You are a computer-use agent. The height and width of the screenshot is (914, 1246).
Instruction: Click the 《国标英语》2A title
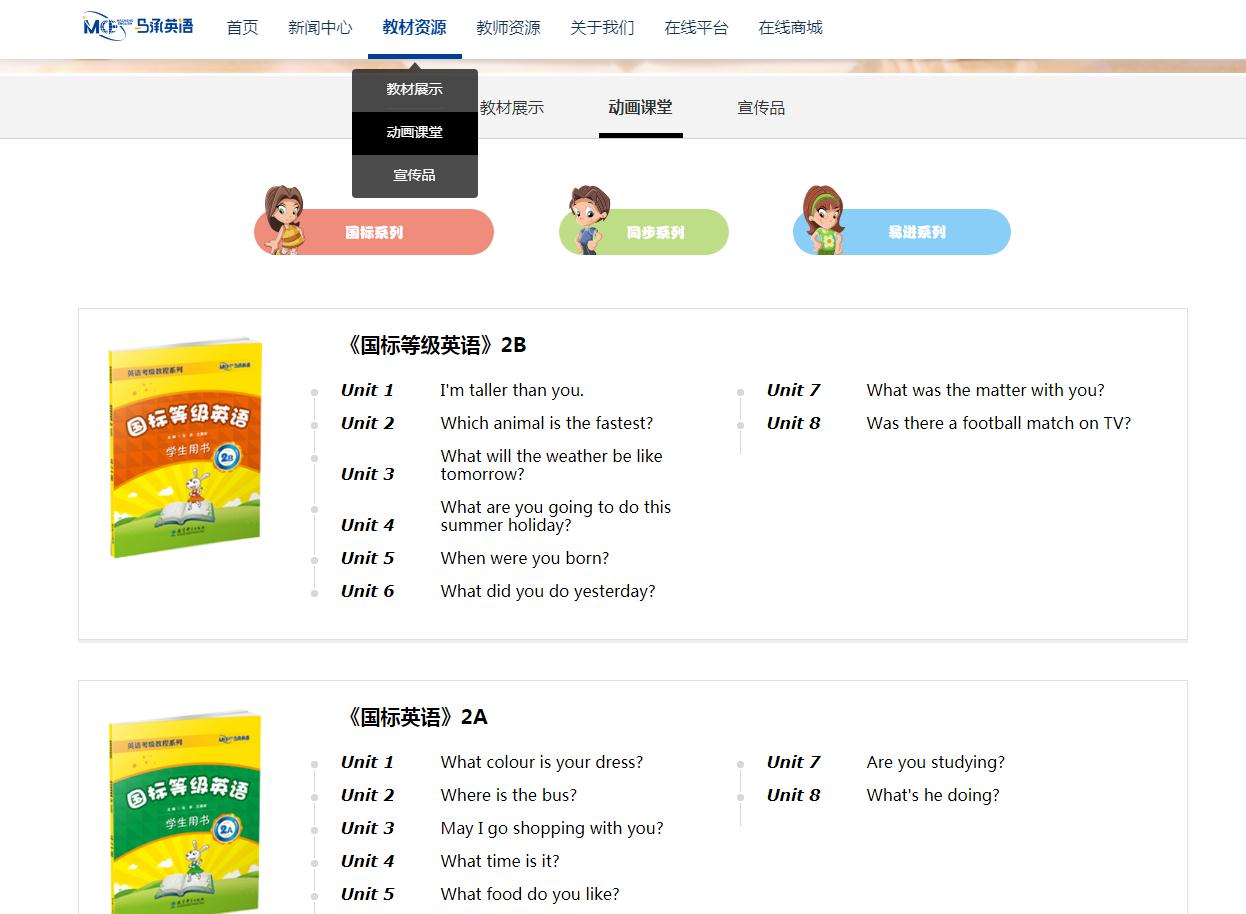(414, 718)
